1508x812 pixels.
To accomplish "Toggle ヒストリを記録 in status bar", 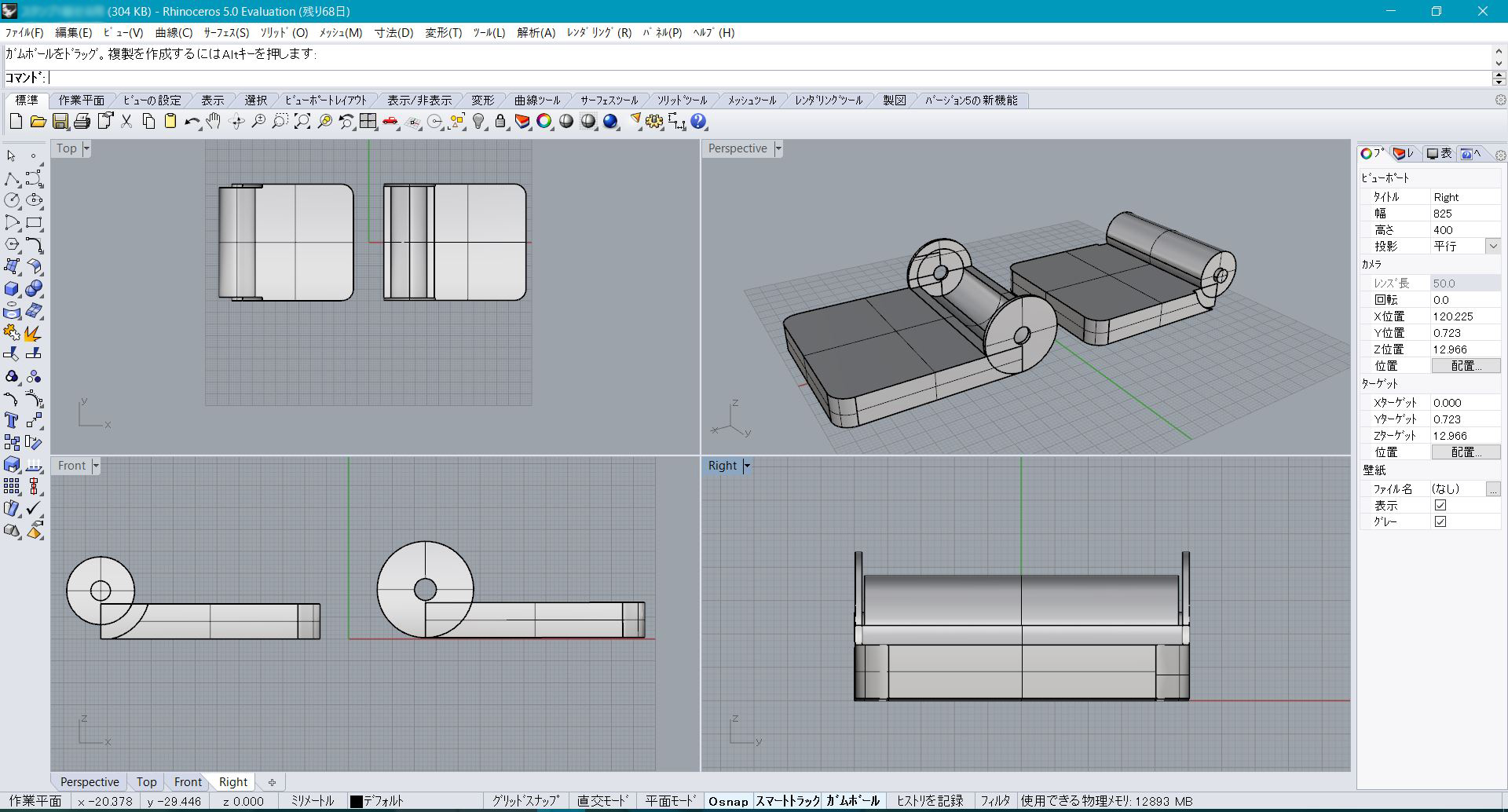I will (930, 801).
